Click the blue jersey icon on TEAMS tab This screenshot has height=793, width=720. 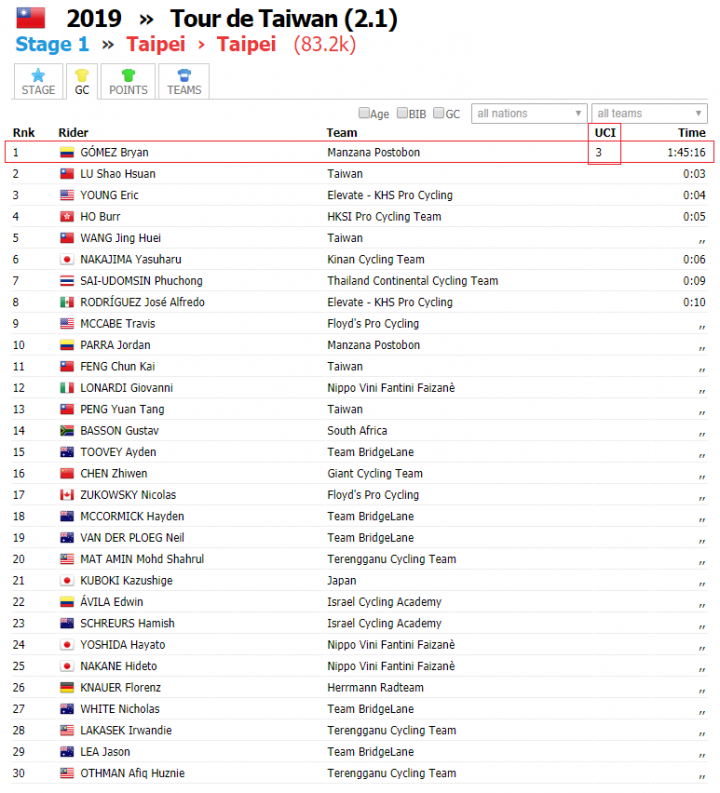coord(184,75)
